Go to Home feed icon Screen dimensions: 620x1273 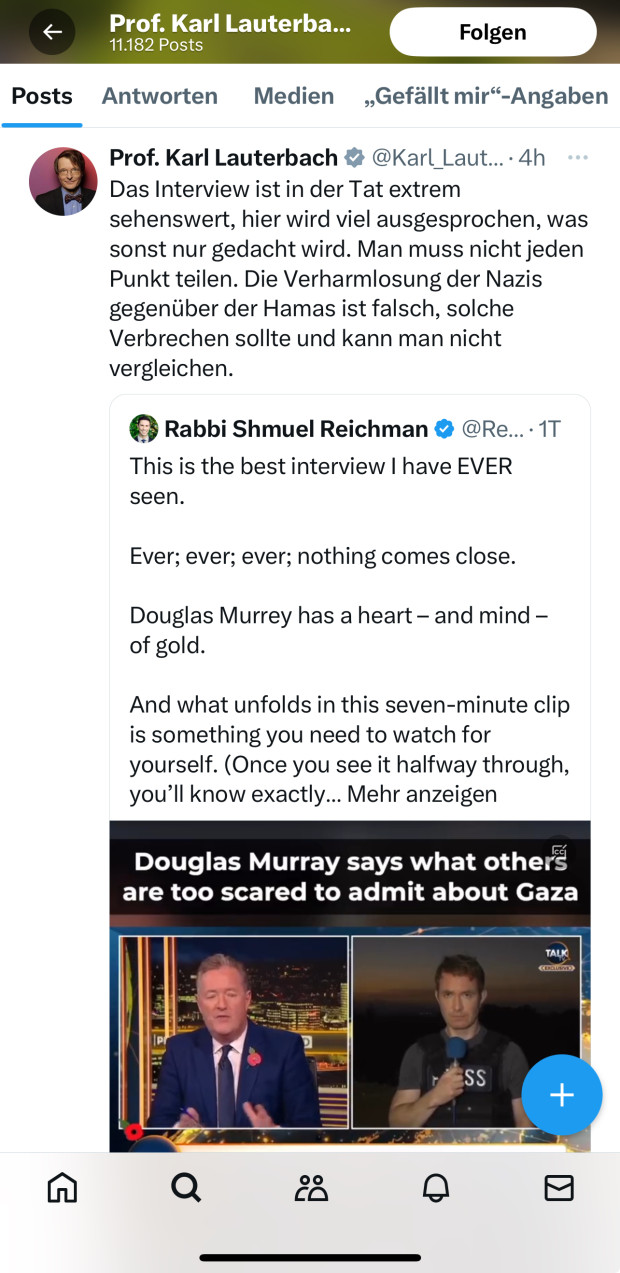tap(62, 1187)
